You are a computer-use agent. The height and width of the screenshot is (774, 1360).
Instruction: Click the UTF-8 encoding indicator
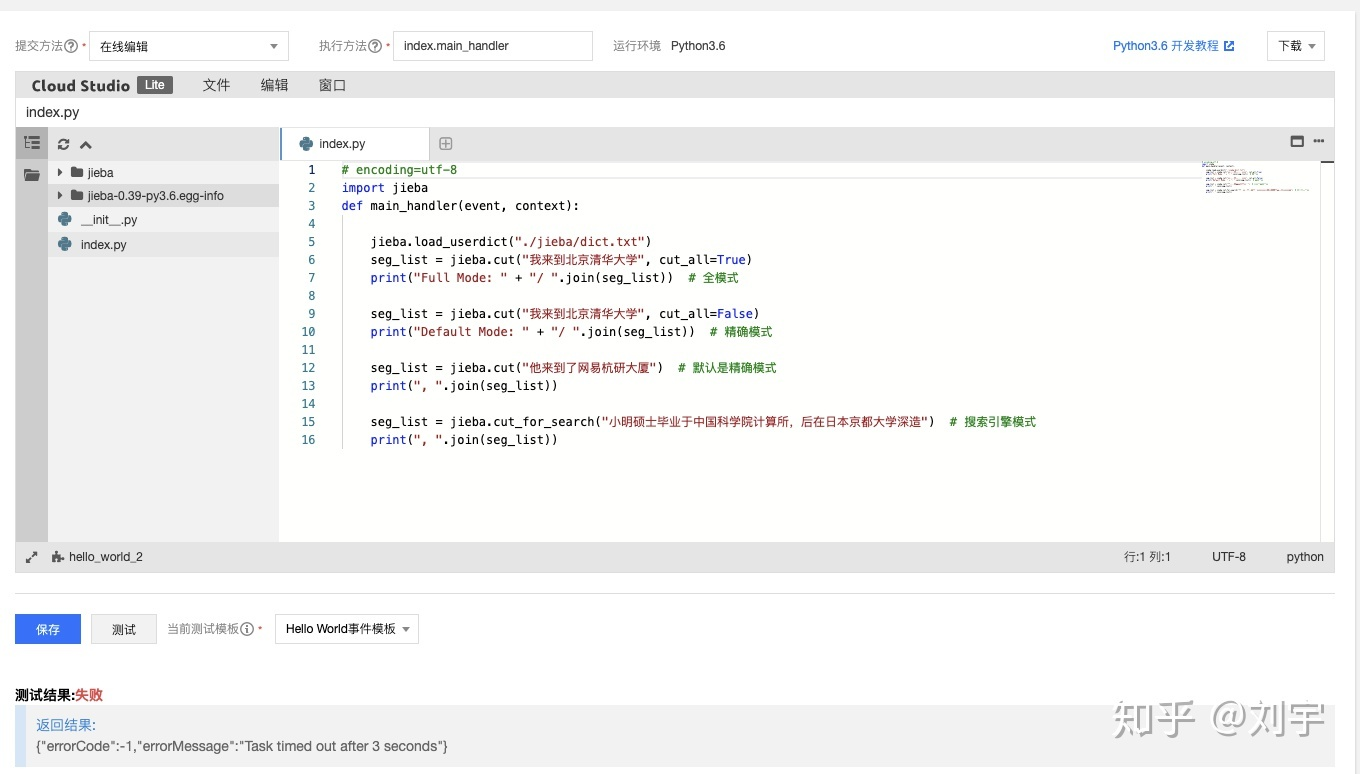(x=1229, y=557)
